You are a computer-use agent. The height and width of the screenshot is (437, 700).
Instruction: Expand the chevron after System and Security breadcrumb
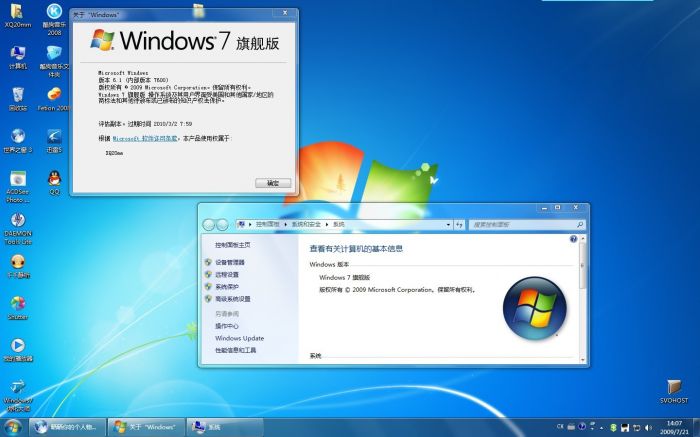pyautogui.click(x=327, y=225)
